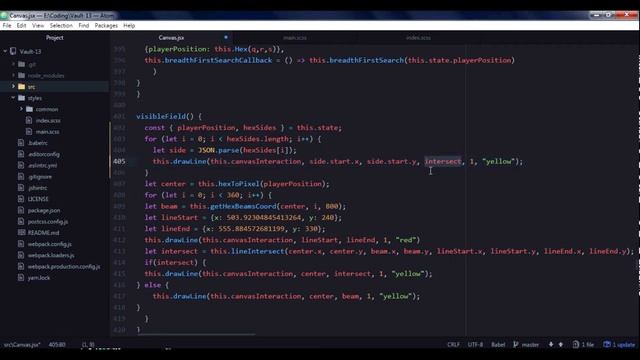Click the highlighted word intersect on line 405
640x360 pixels.
443,161
